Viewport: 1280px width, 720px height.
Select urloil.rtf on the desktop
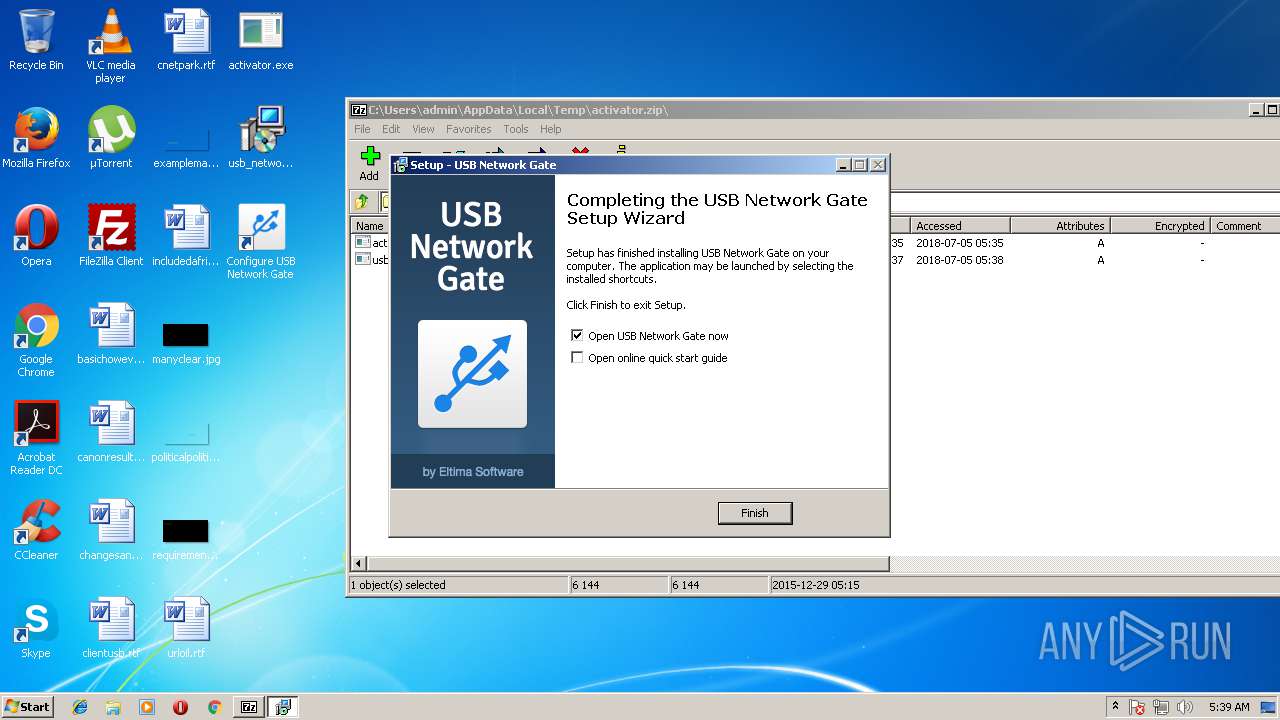(x=186, y=628)
